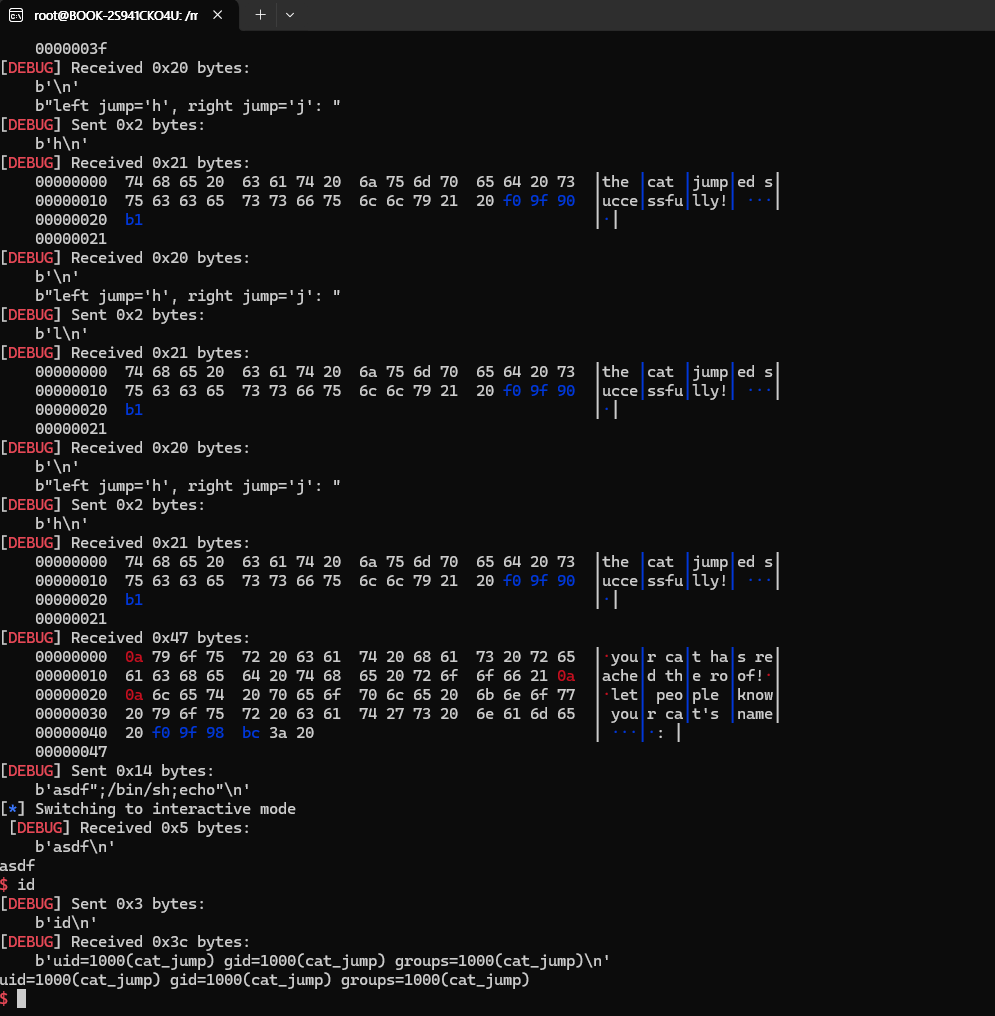This screenshot has width=995, height=1016.
Task: Click the text b'asdf";/bin/sh;echo"\n'
Action: click(143, 790)
